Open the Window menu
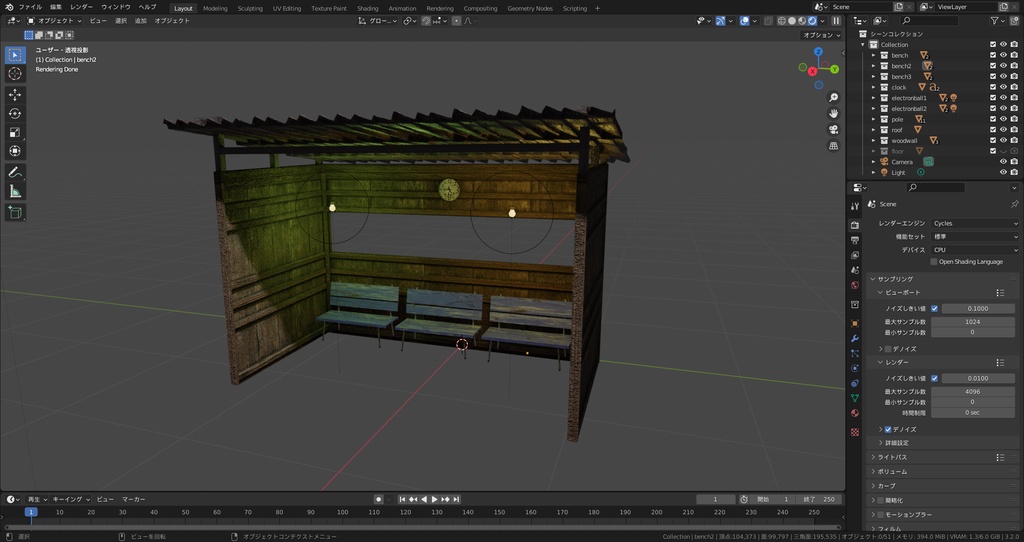The height and width of the screenshot is (542, 1024). [x=116, y=7]
